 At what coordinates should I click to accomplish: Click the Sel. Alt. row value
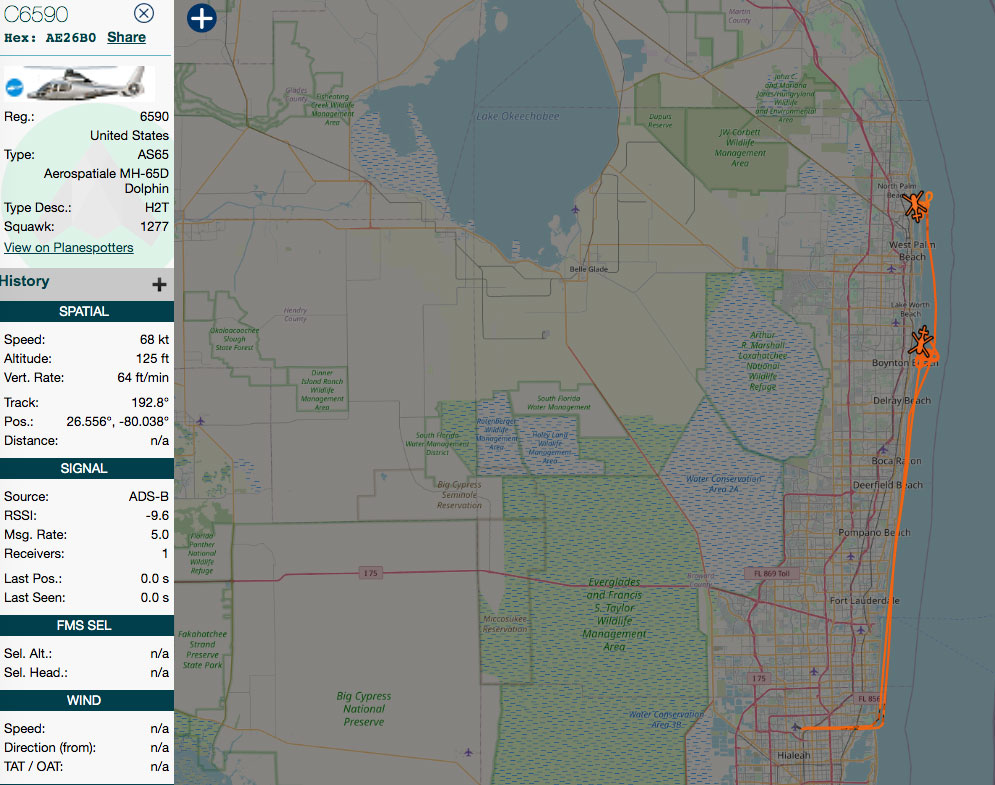pos(159,654)
